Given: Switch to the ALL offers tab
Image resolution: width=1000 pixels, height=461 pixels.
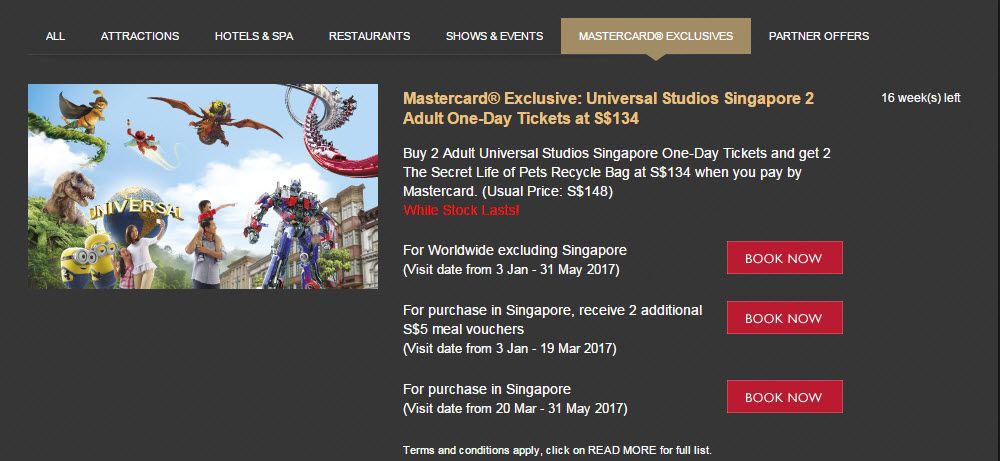Looking at the screenshot, I should pyautogui.click(x=55, y=36).
